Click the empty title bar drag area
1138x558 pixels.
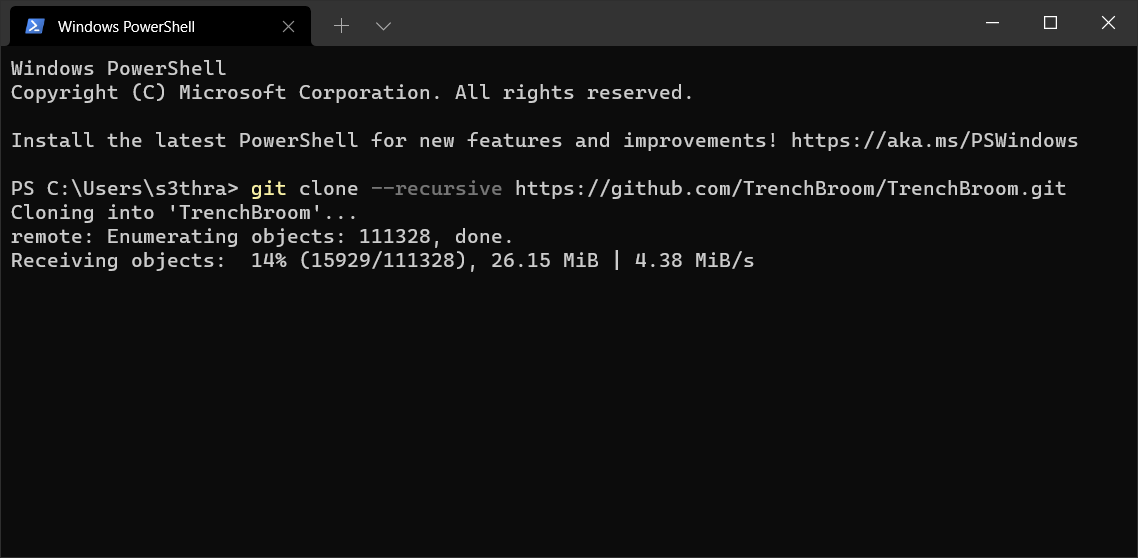click(x=682, y=23)
